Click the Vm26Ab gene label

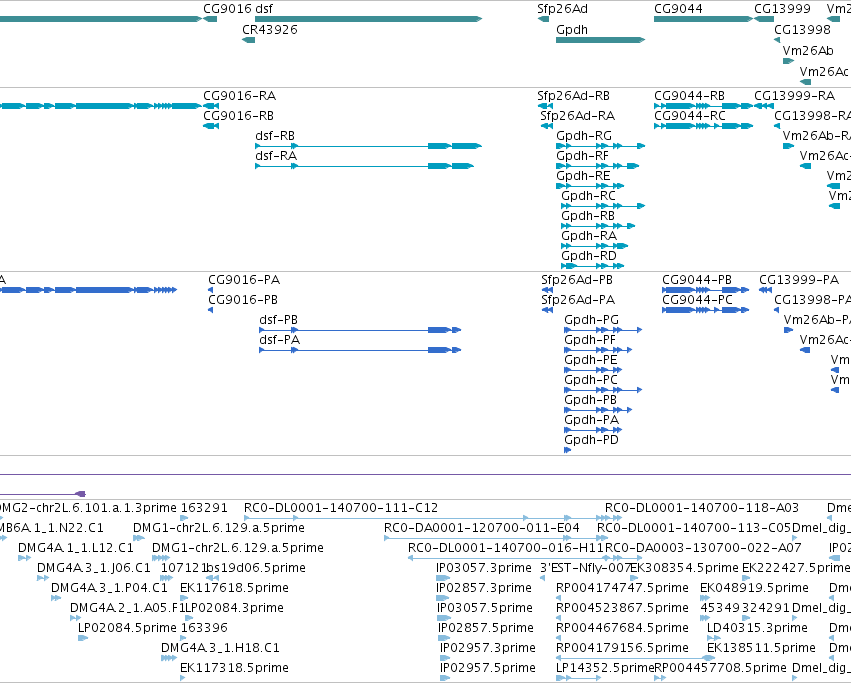(808, 50)
